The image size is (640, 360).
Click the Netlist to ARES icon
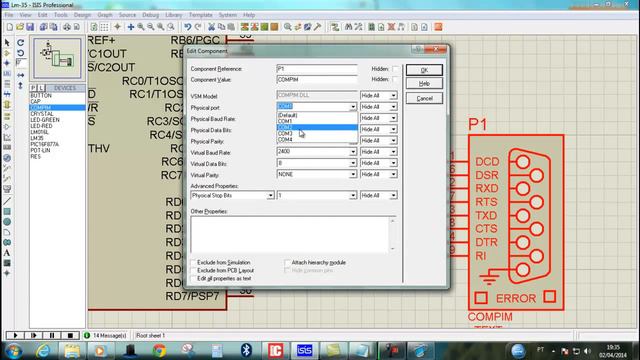[x=438, y=27]
